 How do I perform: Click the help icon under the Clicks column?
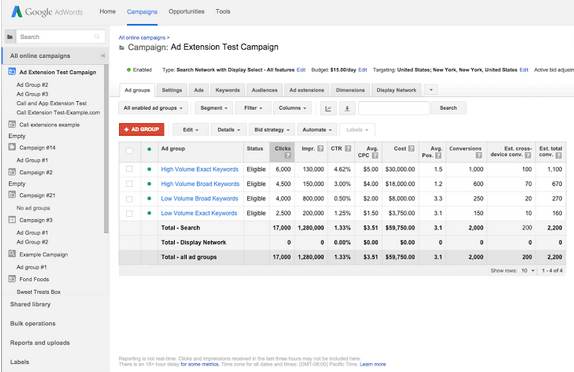tap(288, 156)
